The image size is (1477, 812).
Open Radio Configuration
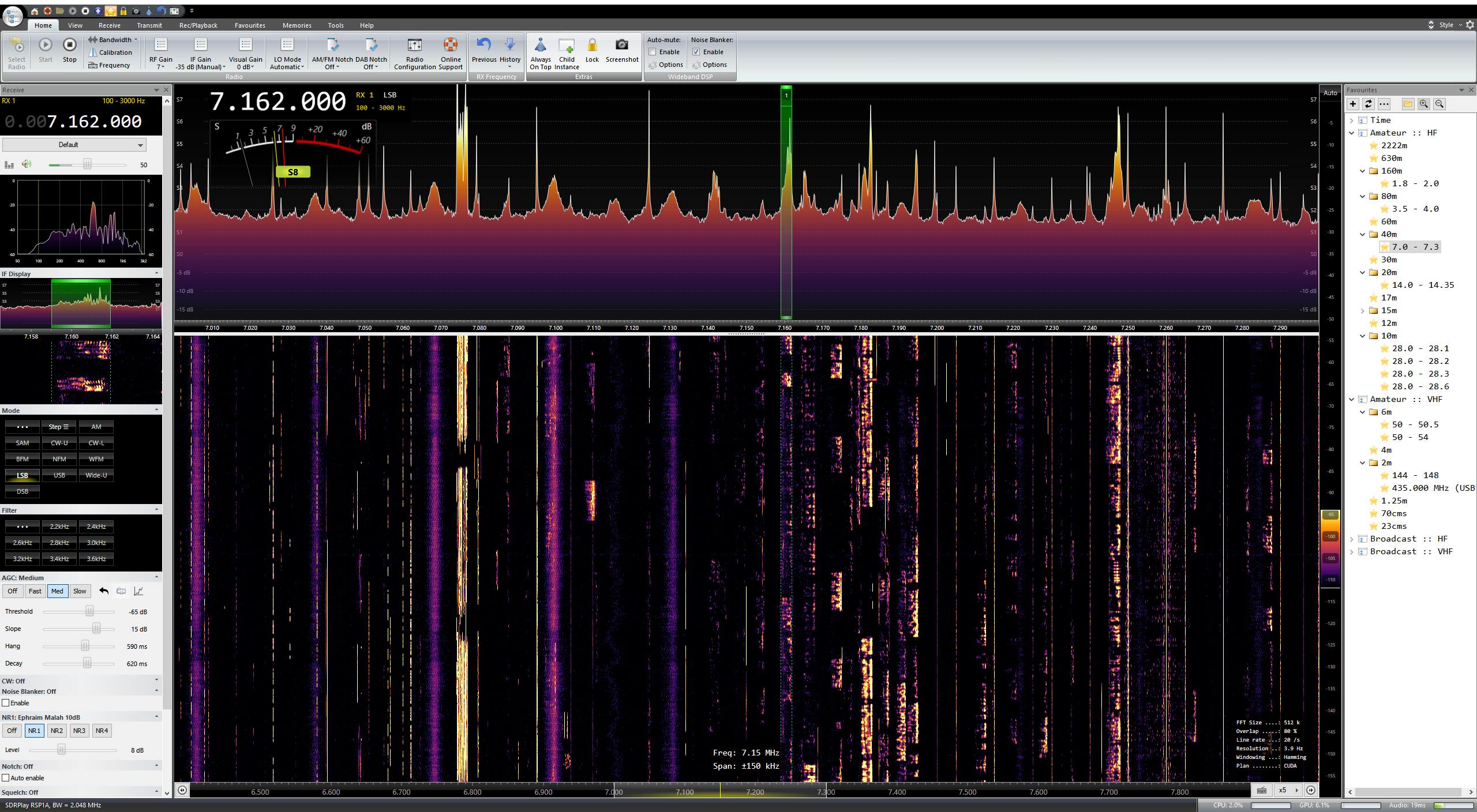coord(414,46)
